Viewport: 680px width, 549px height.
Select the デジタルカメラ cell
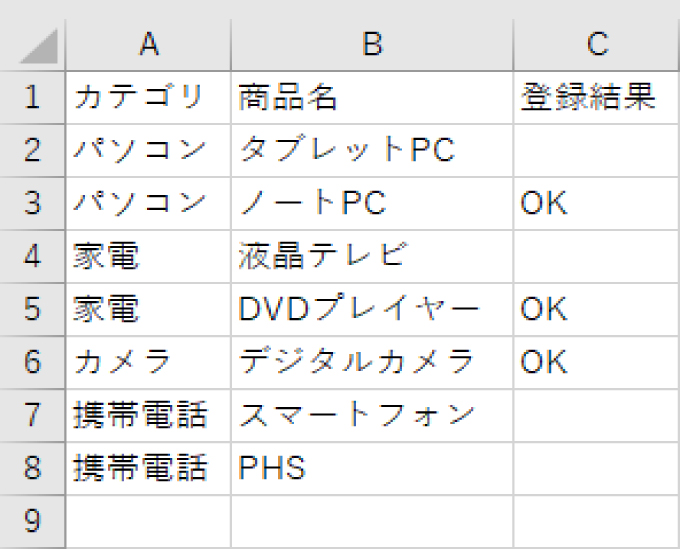(372, 362)
